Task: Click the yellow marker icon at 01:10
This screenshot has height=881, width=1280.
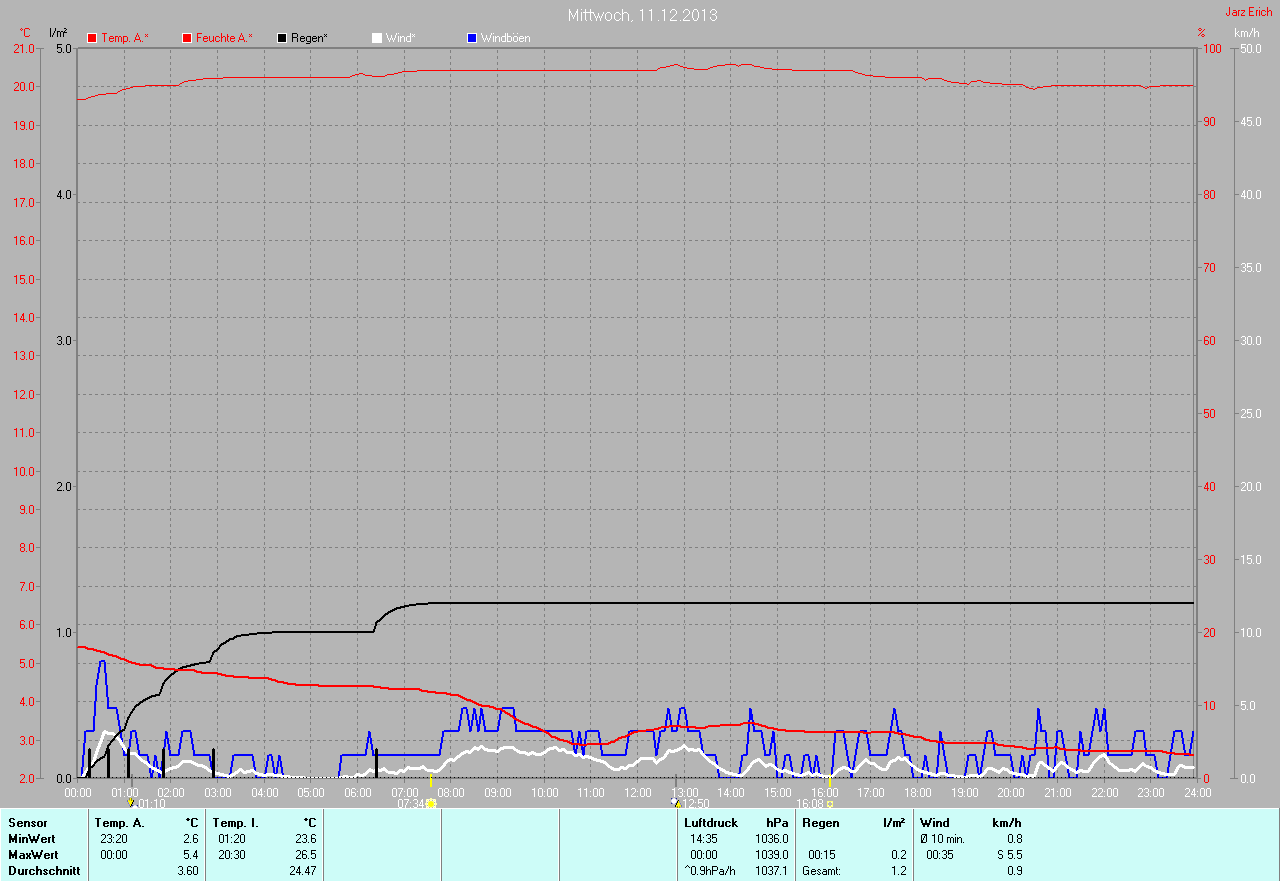Action: pos(130,802)
